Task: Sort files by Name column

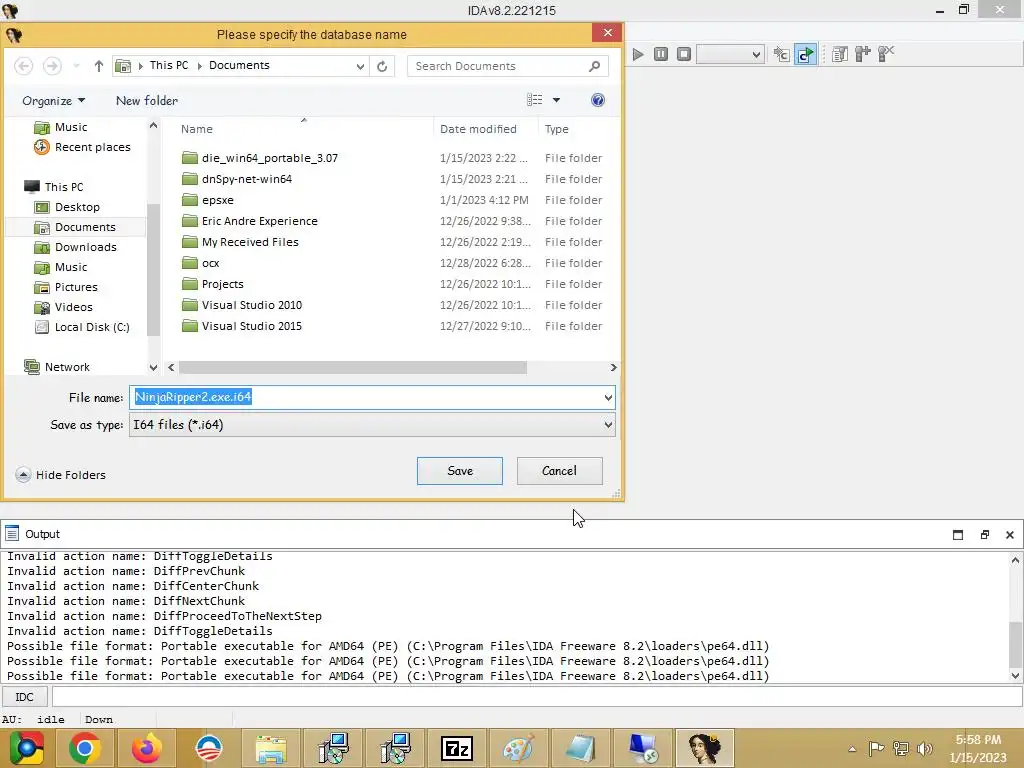Action: click(x=304, y=129)
